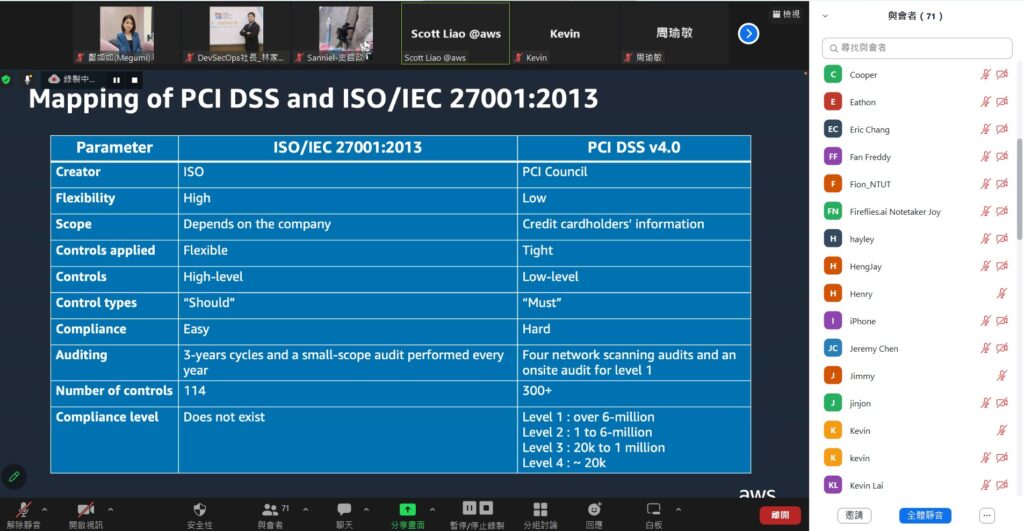
Task: Click the green Share Screen icon
Action: pyautogui.click(x=407, y=509)
